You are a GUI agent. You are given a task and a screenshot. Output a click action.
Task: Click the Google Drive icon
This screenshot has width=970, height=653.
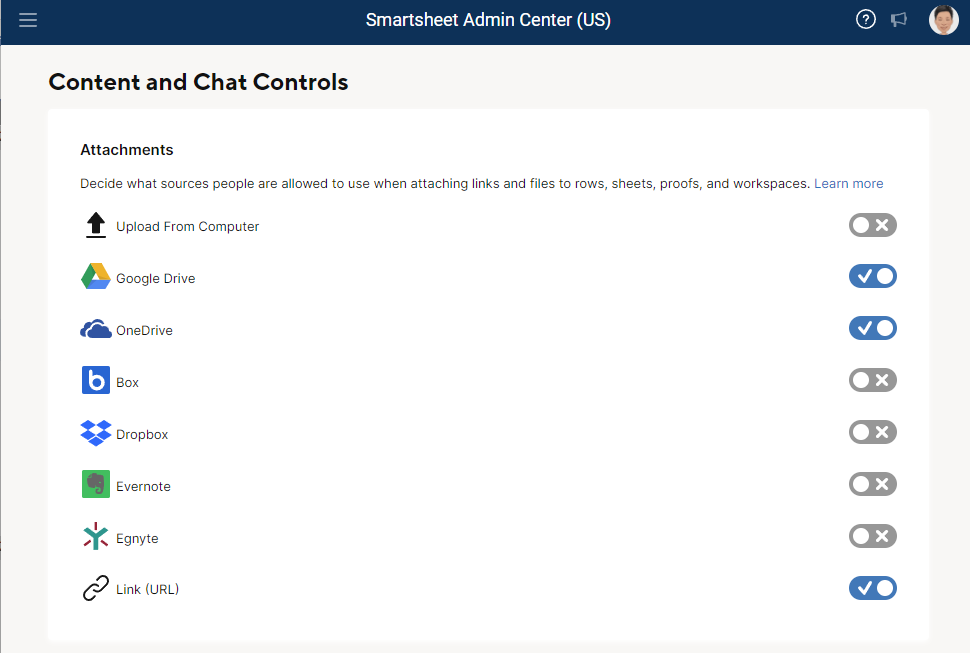tap(95, 277)
